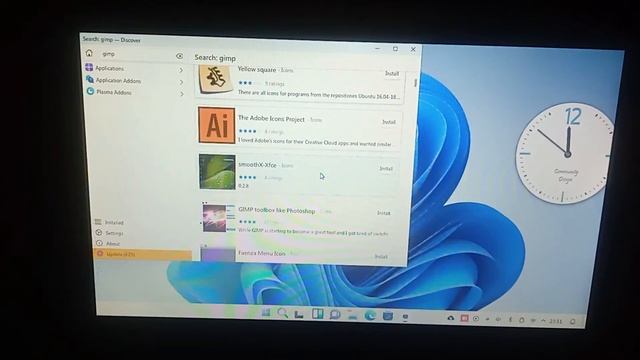Viewport: 640px width, 360px height.
Task: Go to Discover home via house icon
Action: pos(89,53)
